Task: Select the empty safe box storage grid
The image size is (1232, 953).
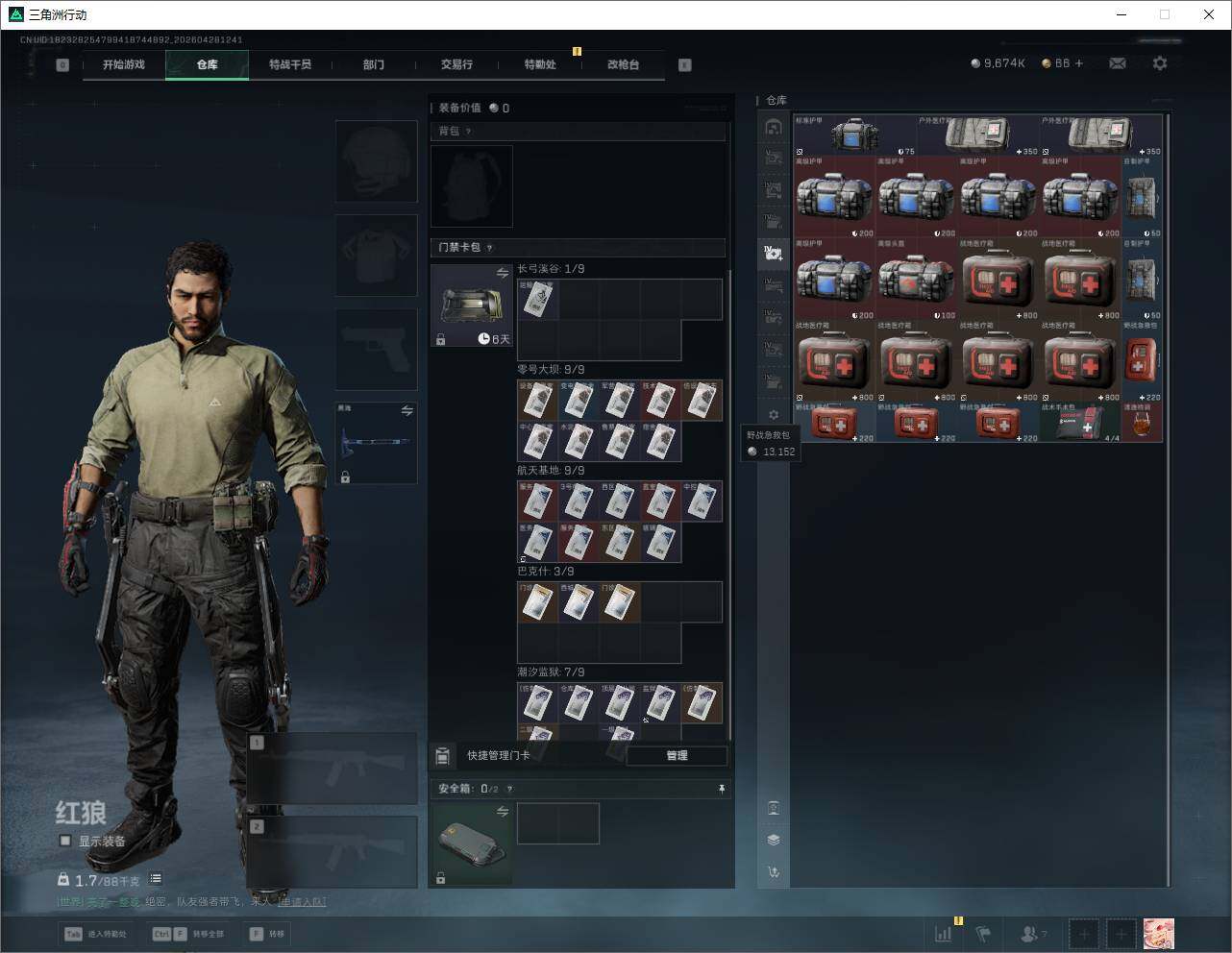Action: point(558,823)
